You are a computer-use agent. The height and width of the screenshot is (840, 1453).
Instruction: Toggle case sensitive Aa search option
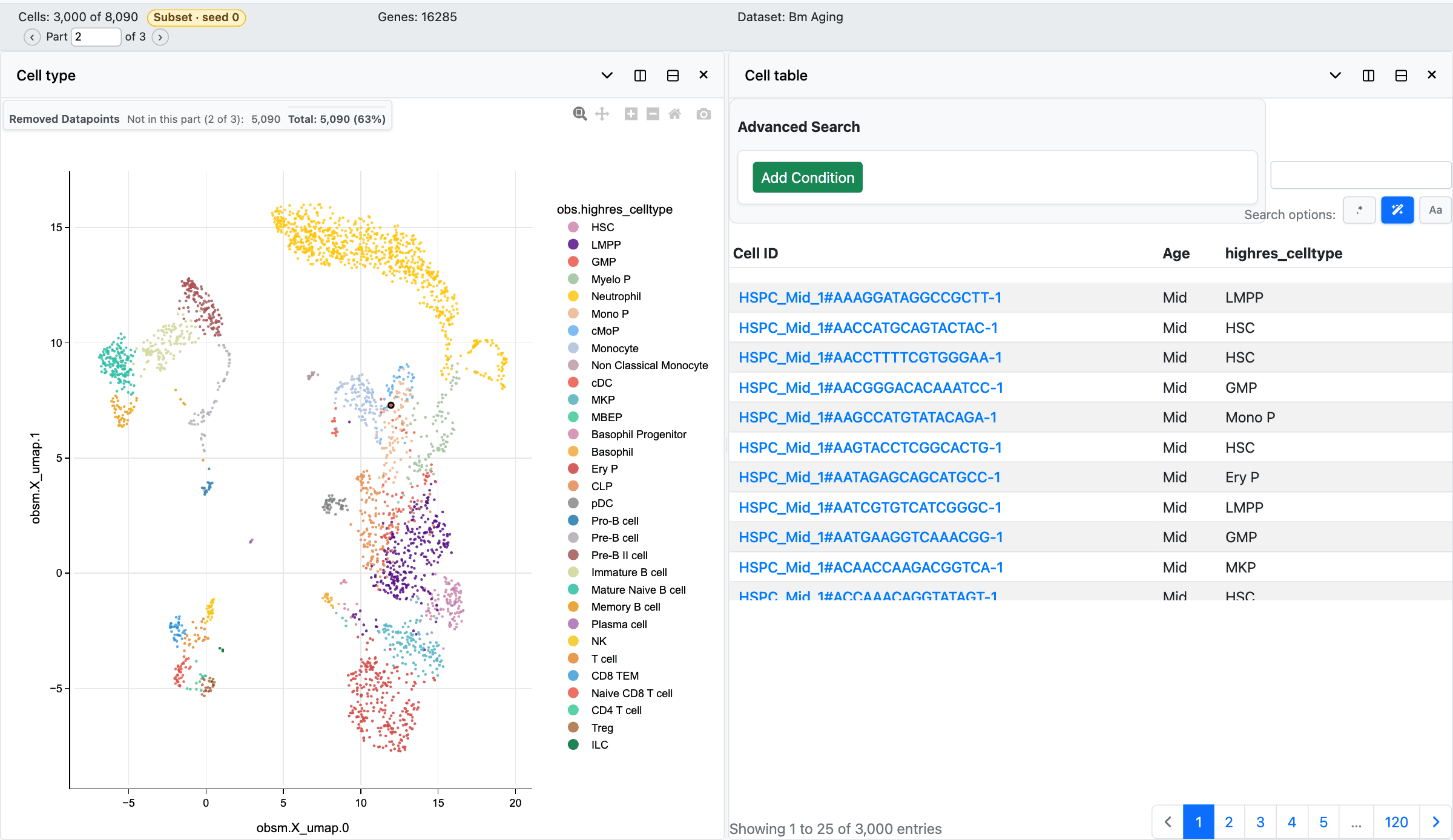[1435, 210]
